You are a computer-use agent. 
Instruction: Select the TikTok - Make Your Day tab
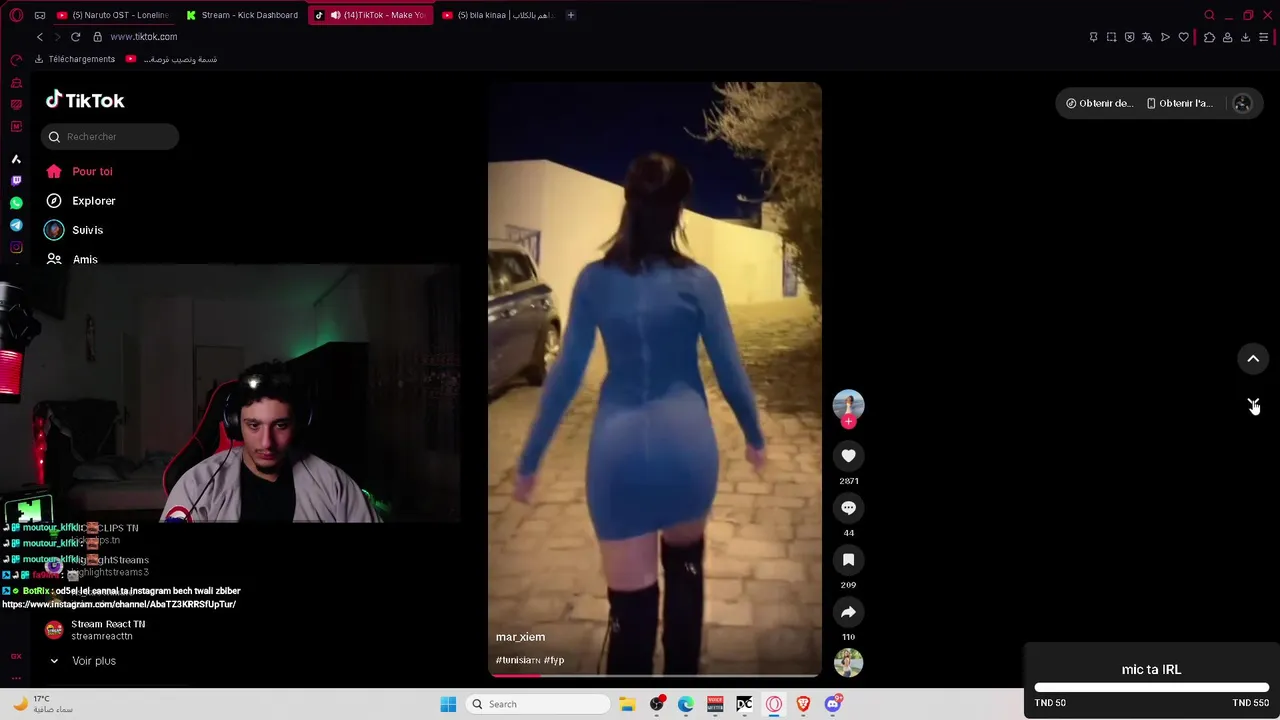pos(371,15)
